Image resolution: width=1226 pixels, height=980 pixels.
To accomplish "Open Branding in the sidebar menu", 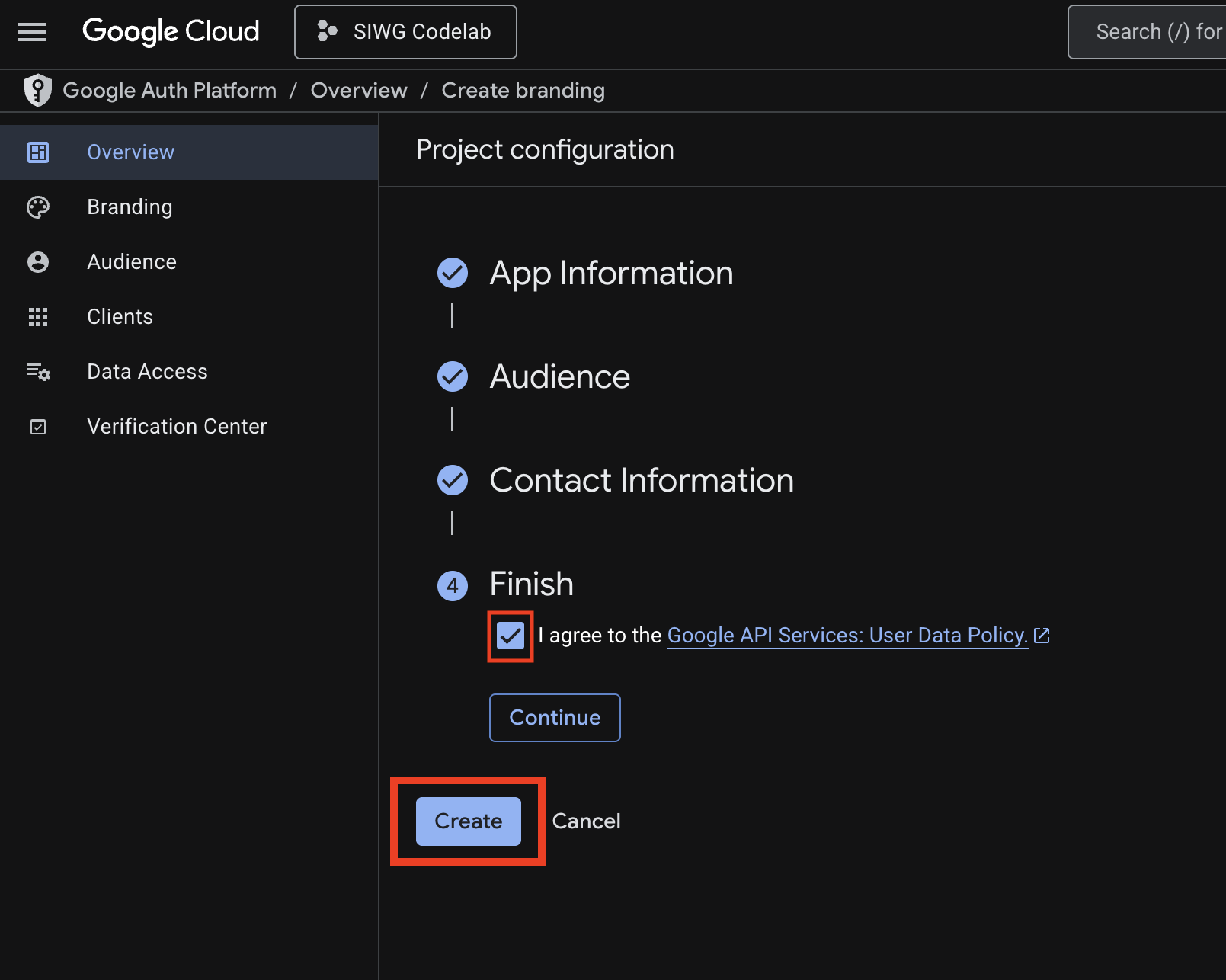I will (130, 207).
